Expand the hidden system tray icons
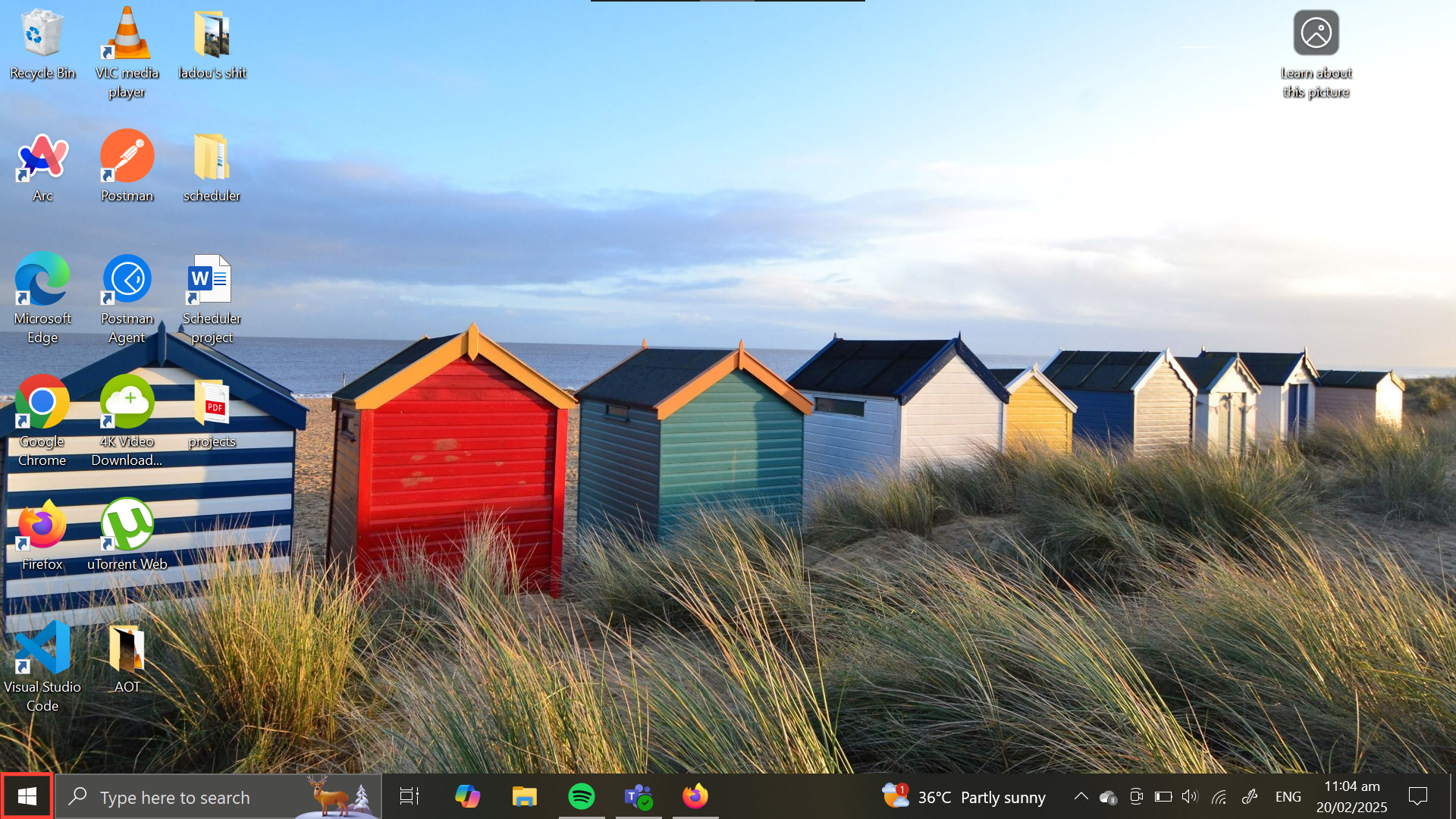Viewport: 1456px width, 819px height. [1081, 796]
